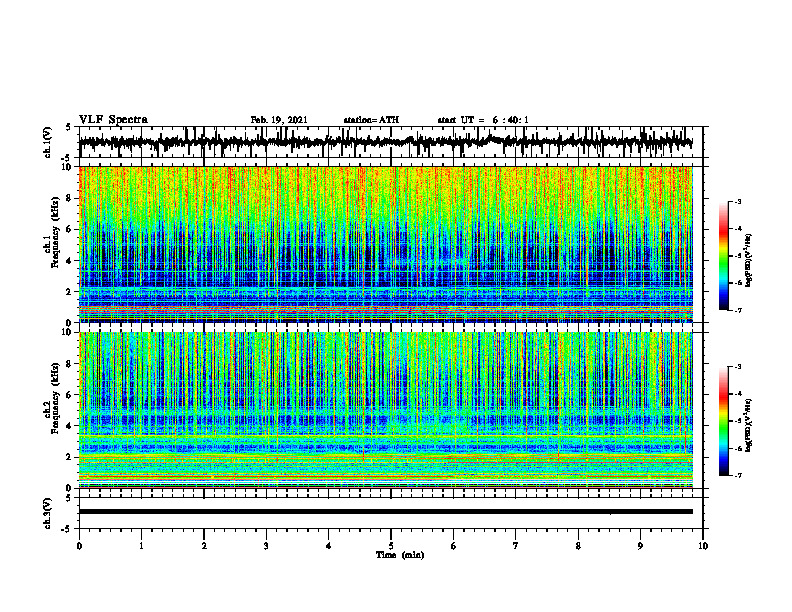
Task: Click time axis tick label "1"
Action: (x=141, y=546)
